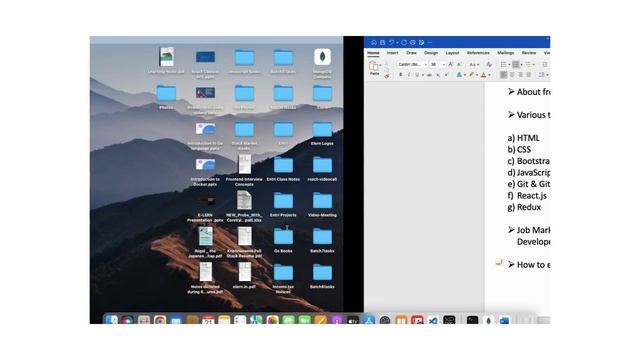The width and height of the screenshot is (640, 360).
Task: Toggle Underline formatting in Word
Action: click(x=417, y=75)
